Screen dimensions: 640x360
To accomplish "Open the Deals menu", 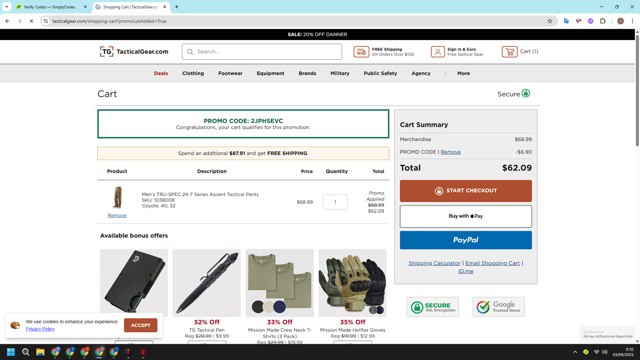I will tap(161, 73).
